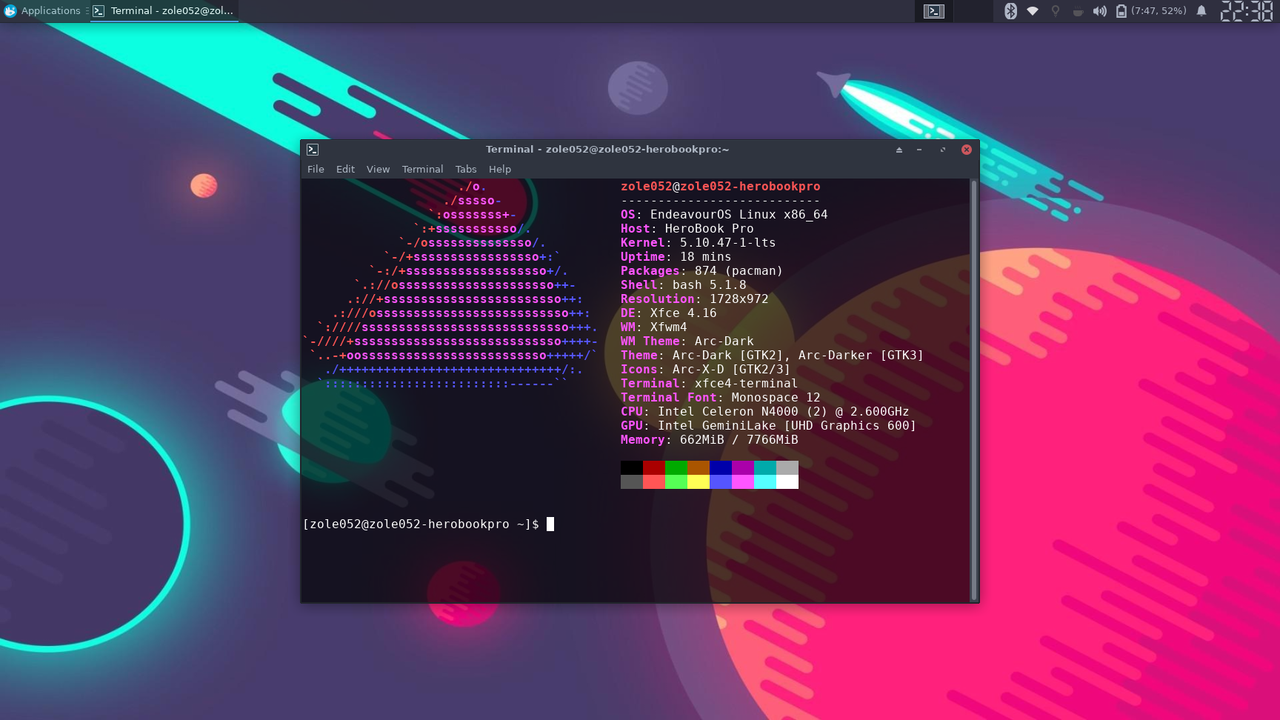Click the light bulb tray icon
This screenshot has width=1280, height=720.
tap(1055, 11)
